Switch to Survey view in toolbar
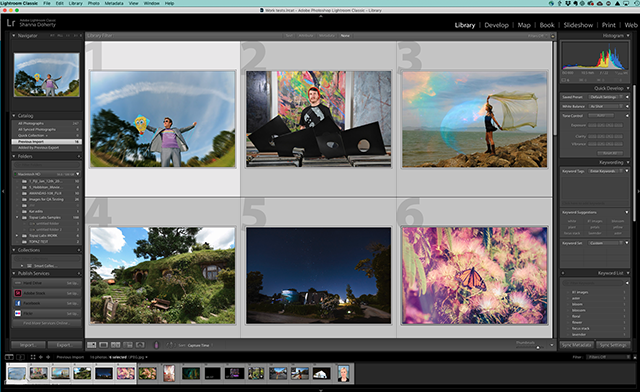640x392 pixels. [x=128, y=345]
